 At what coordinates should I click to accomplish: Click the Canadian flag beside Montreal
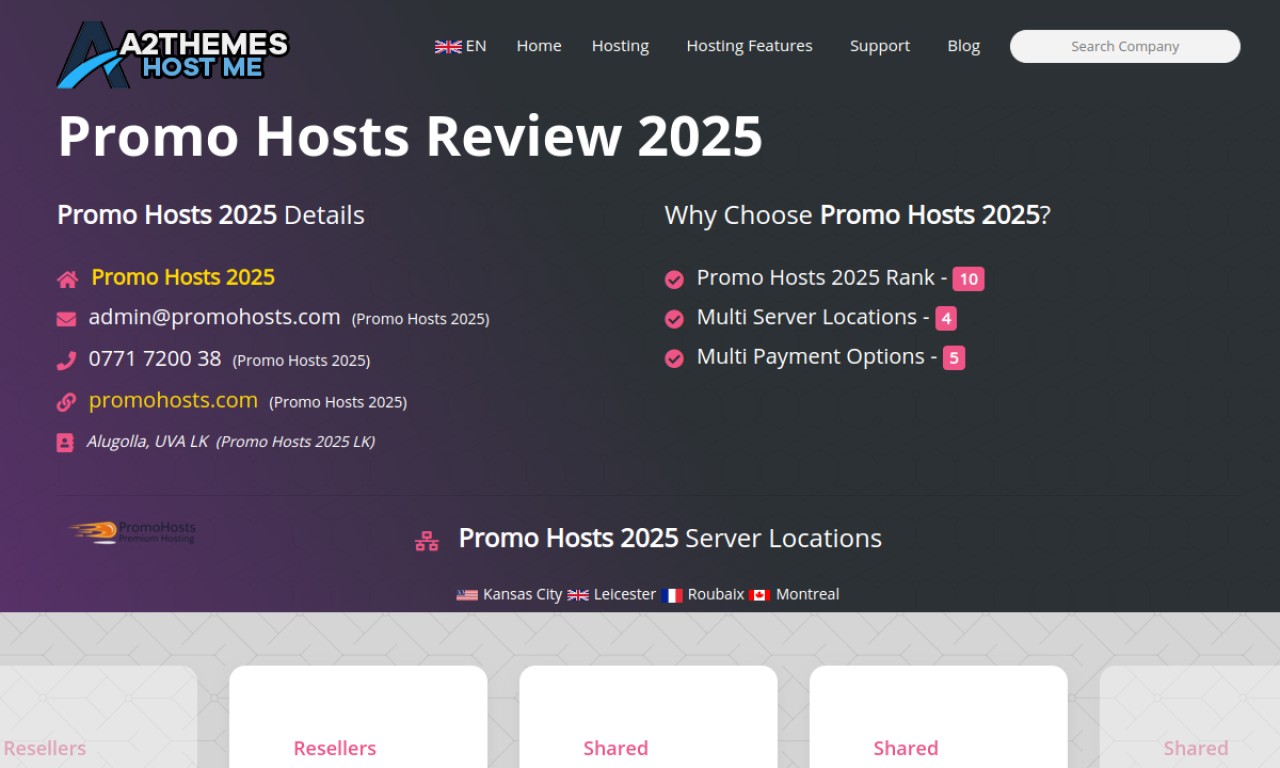point(760,595)
